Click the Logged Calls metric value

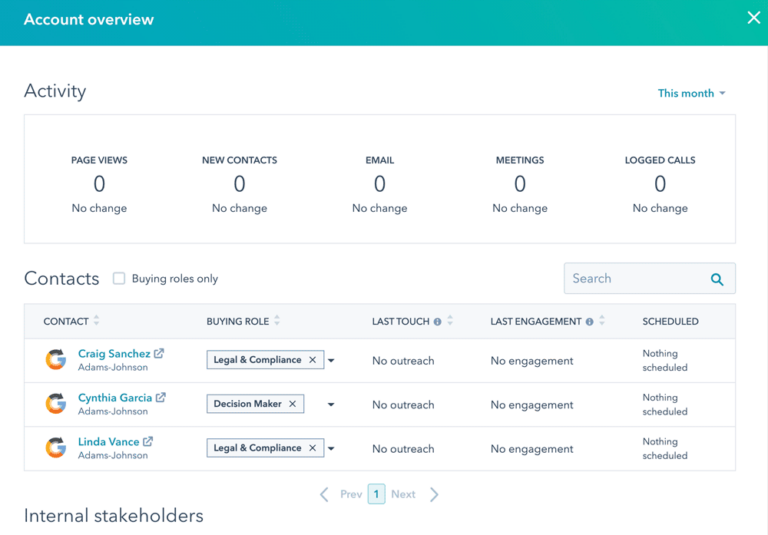click(660, 184)
